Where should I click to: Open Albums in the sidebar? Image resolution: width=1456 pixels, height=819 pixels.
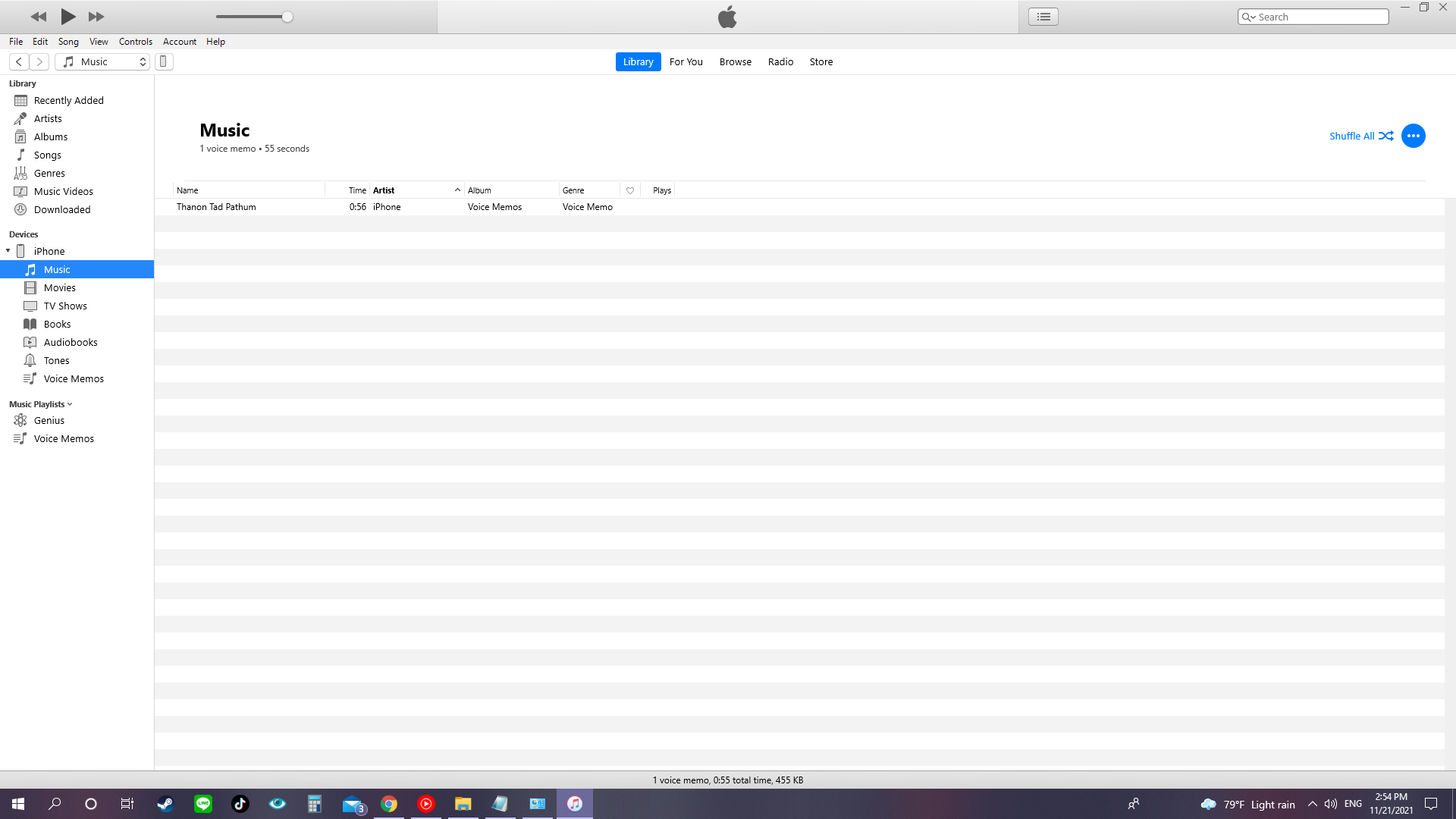(x=51, y=136)
